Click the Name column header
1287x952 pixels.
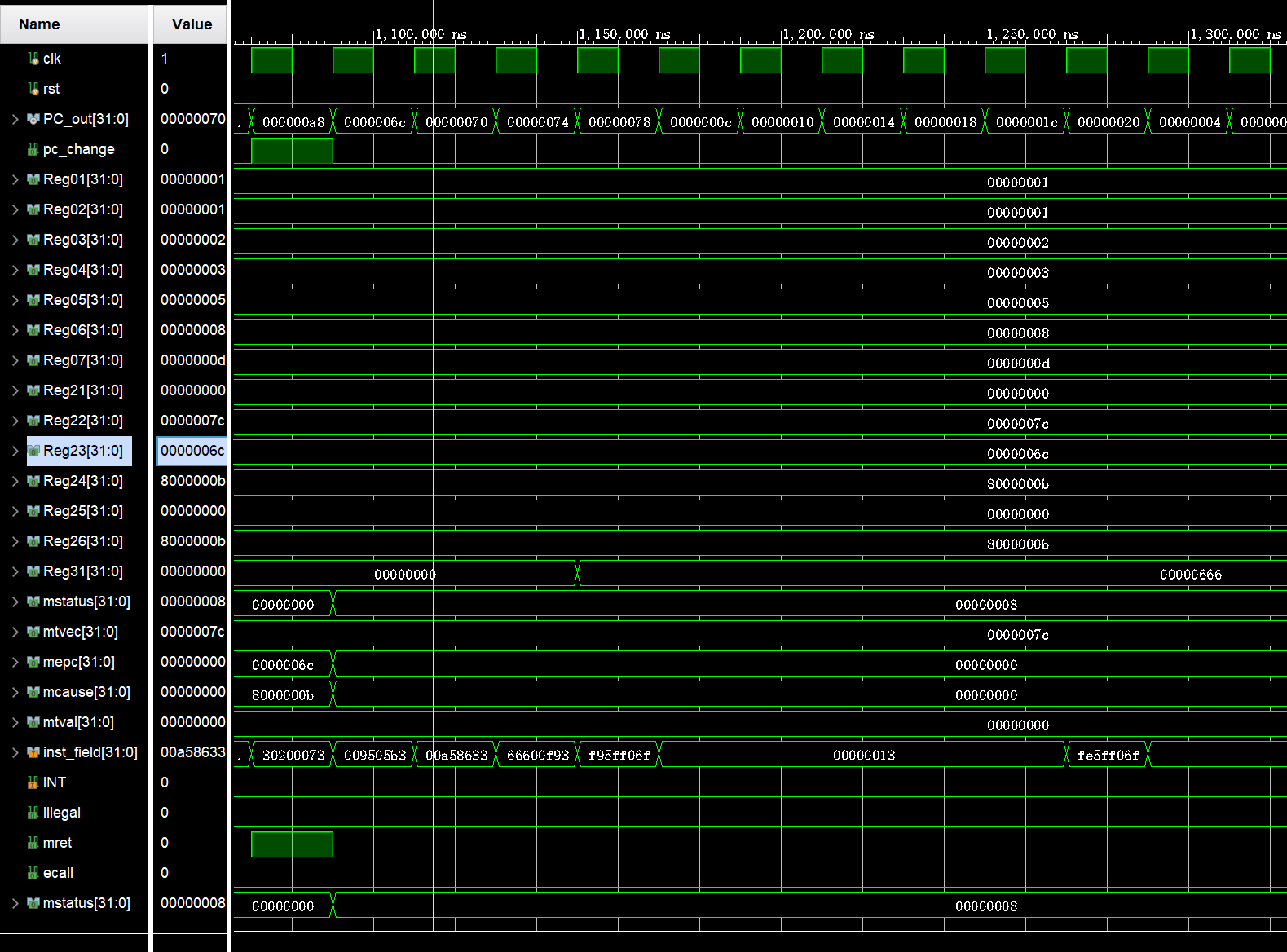39,24
